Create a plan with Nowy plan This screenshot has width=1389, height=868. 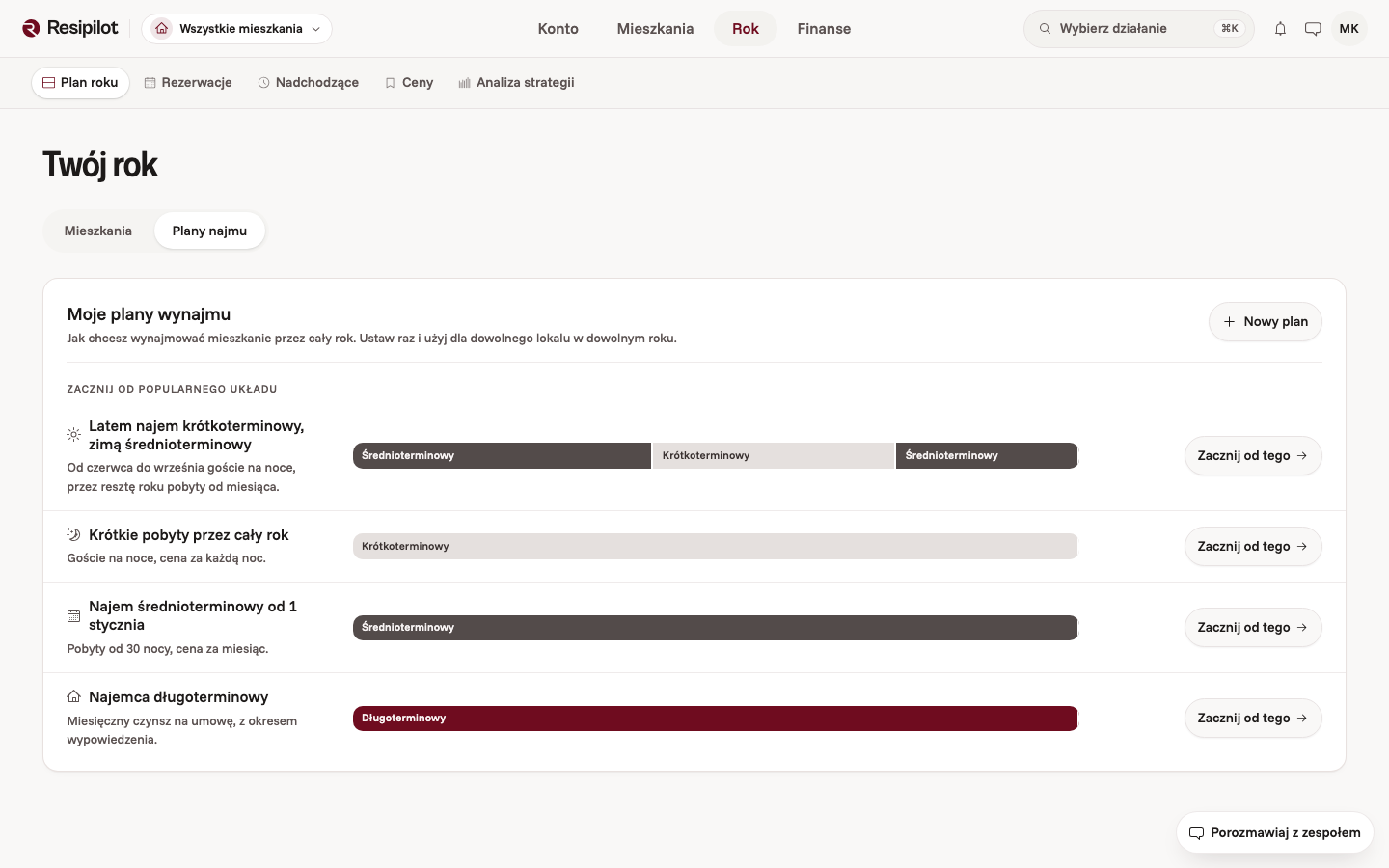(x=1265, y=321)
